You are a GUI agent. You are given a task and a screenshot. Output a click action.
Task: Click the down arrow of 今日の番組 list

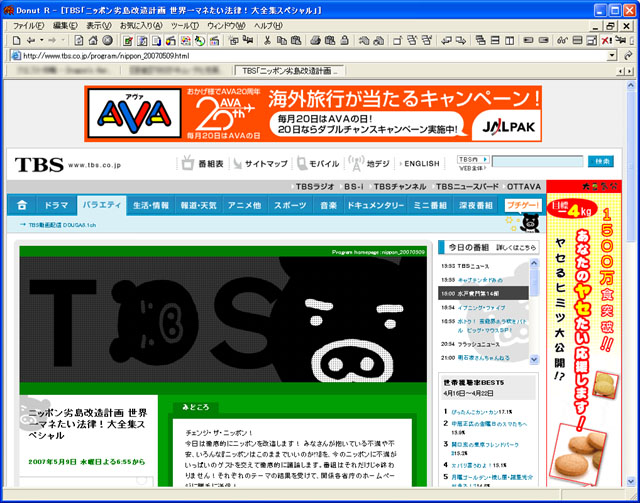534,359
